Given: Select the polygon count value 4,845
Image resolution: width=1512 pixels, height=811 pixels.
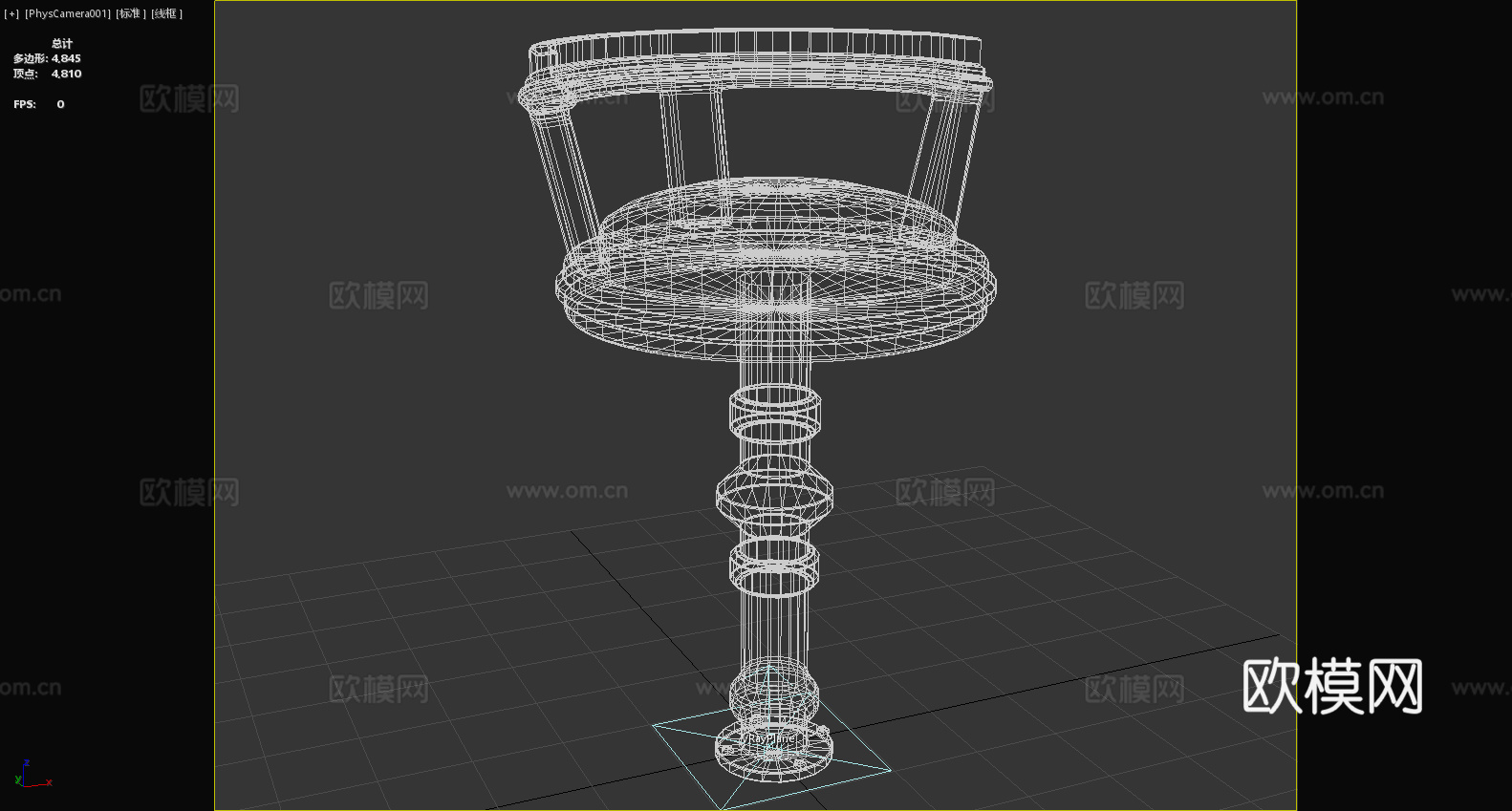Looking at the screenshot, I should pos(66,58).
